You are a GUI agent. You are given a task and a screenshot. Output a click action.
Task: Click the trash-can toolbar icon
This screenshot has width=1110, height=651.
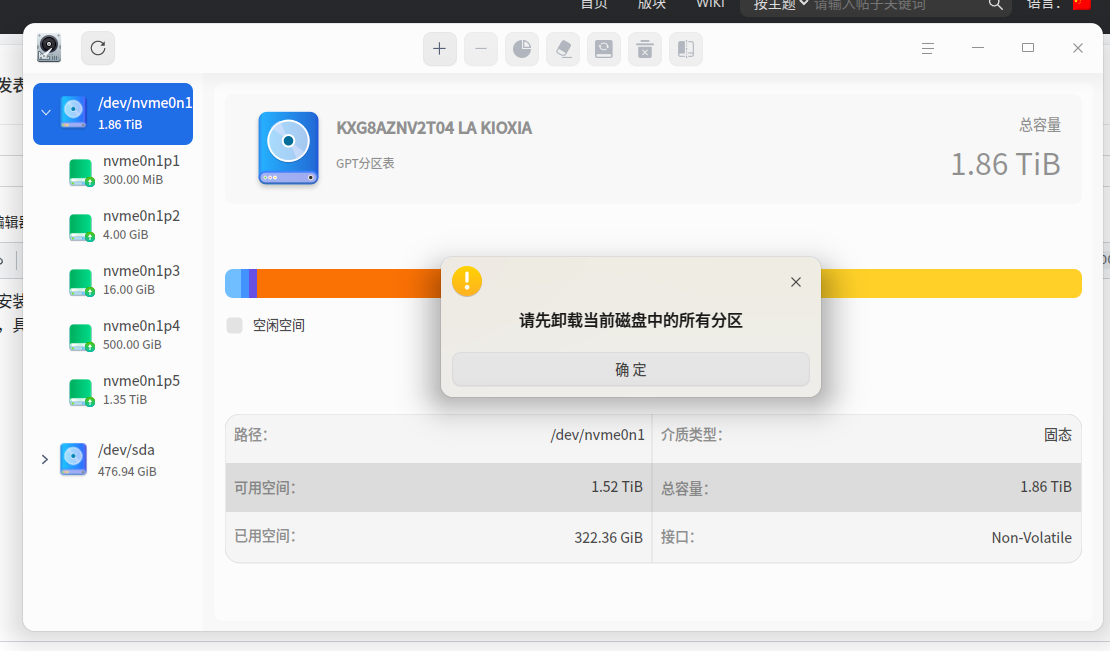click(x=645, y=49)
